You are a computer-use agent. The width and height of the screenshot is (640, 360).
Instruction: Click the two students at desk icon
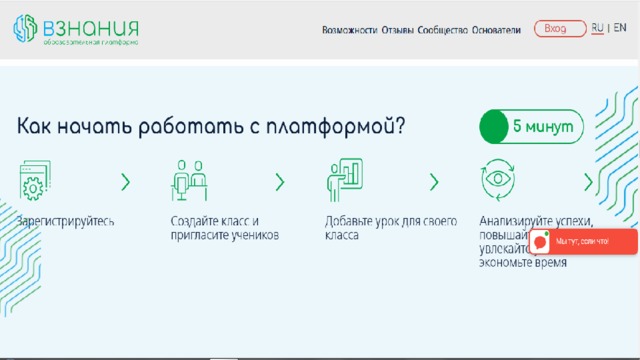pyautogui.click(x=189, y=180)
